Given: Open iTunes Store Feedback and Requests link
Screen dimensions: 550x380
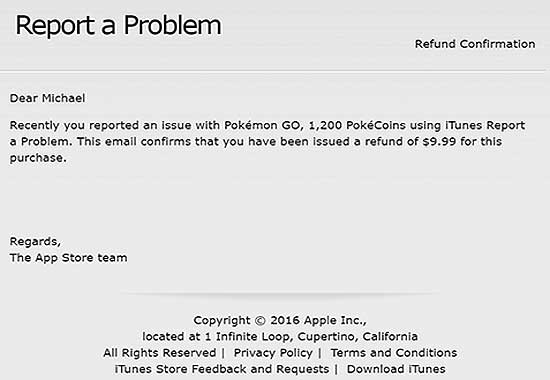Looking at the screenshot, I should pyautogui.click(x=222, y=369).
